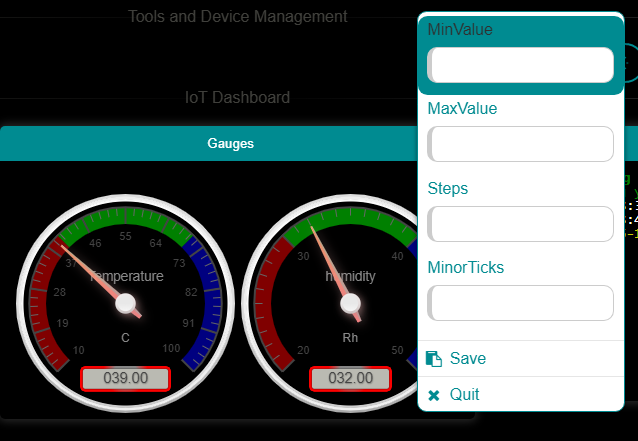This screenshot has width=638, height=441.
Task: Open the Gauges panel header
Action: pyautogui.click(x=230, y=143)
